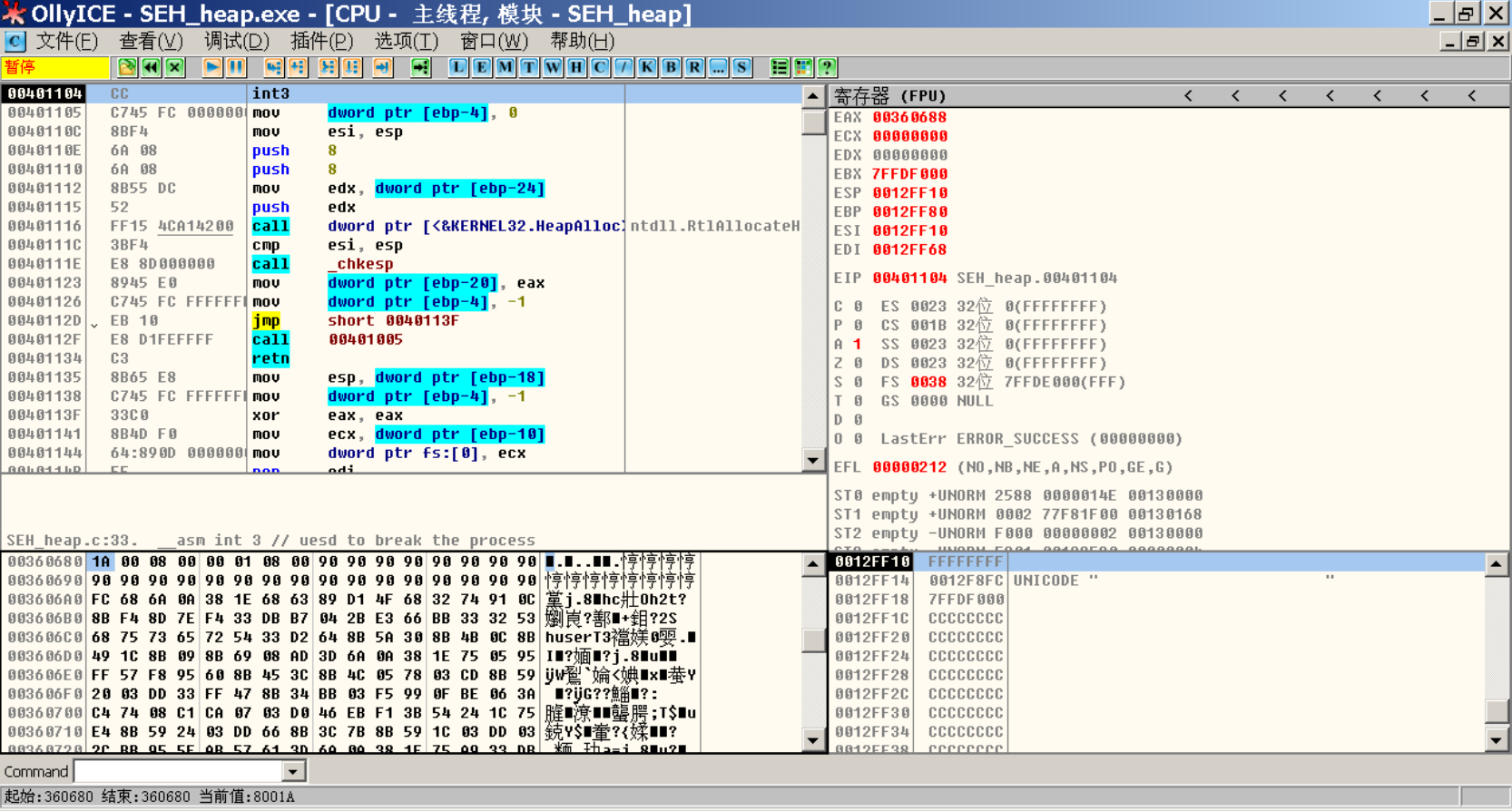The image size is (1512, 811).
Task: Click the Execute till return icon
Action: pos(383,67)
